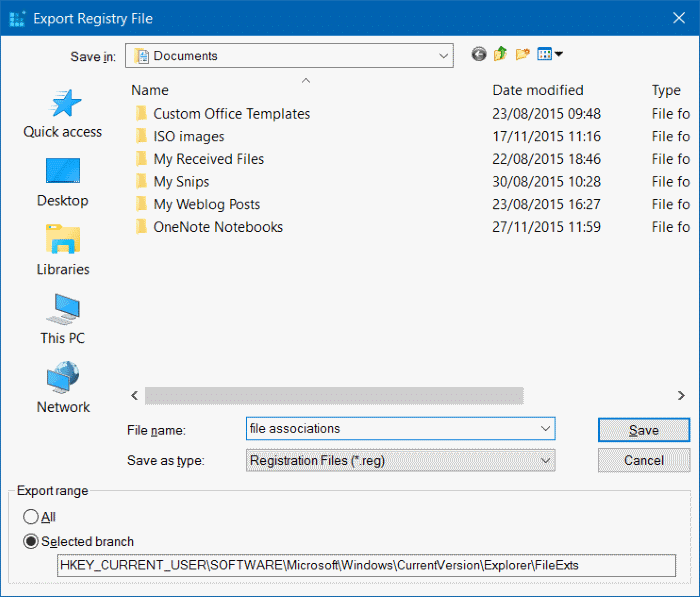
Task: Click the right scroll arrow
Action: pyautogui.click(x=681, y=396)
